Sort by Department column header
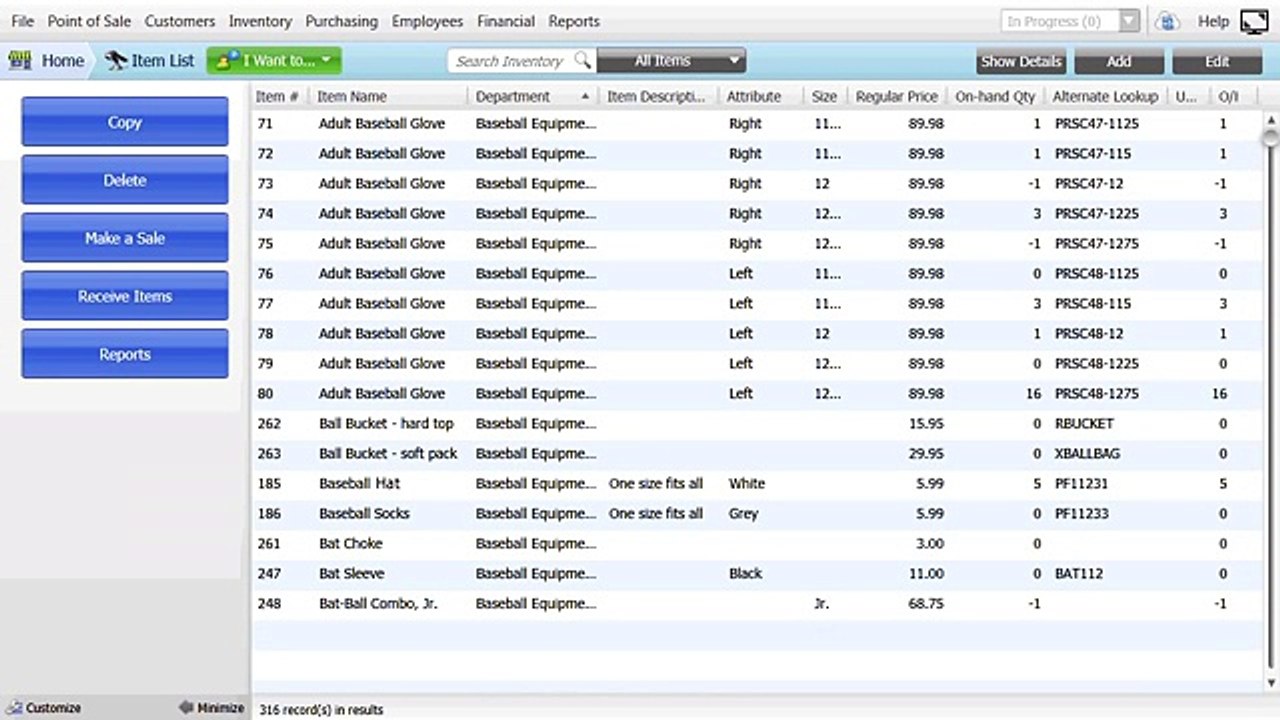Image resolution: width=1280 pixels, height=720 pixels. [532, 97]
